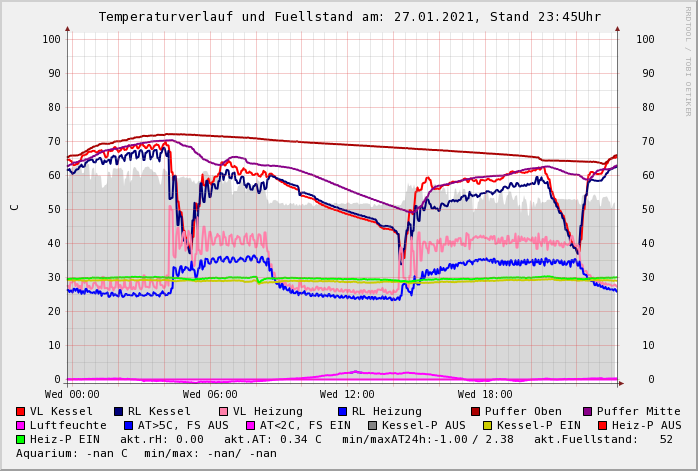The image size is (698, 471).
Task: Select the blue RL Heizung legend swatch
Action: click(x=343, y=412)
